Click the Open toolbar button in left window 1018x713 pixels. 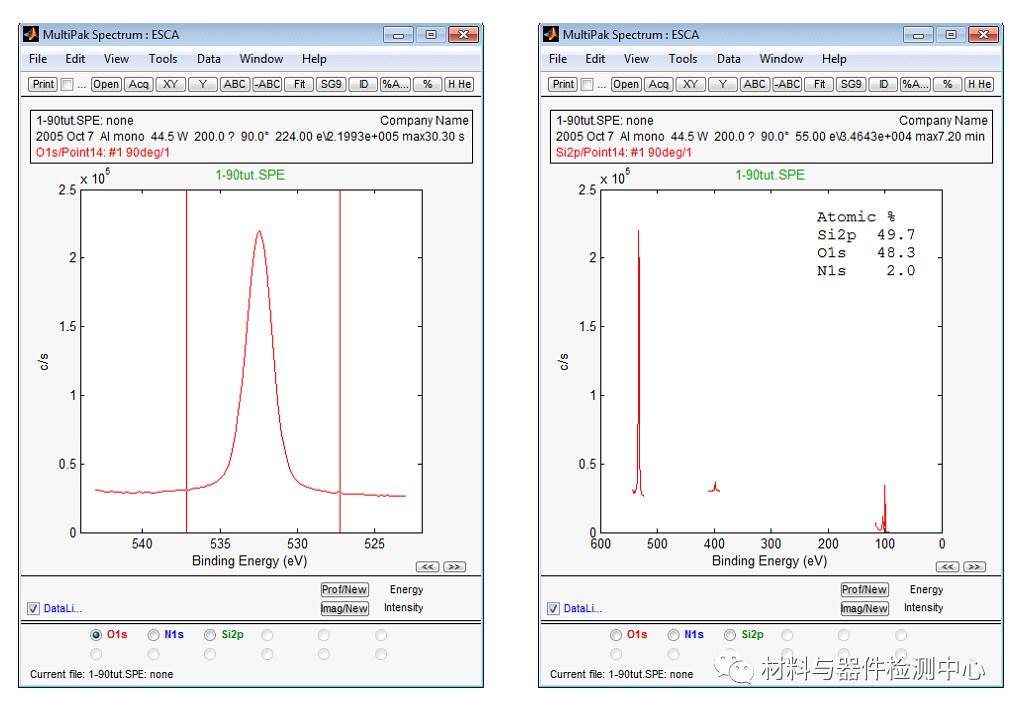coord(105,84)
